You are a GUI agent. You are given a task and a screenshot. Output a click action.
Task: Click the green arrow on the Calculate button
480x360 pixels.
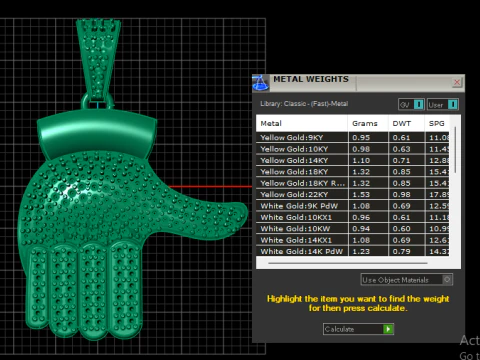point(388,329)
